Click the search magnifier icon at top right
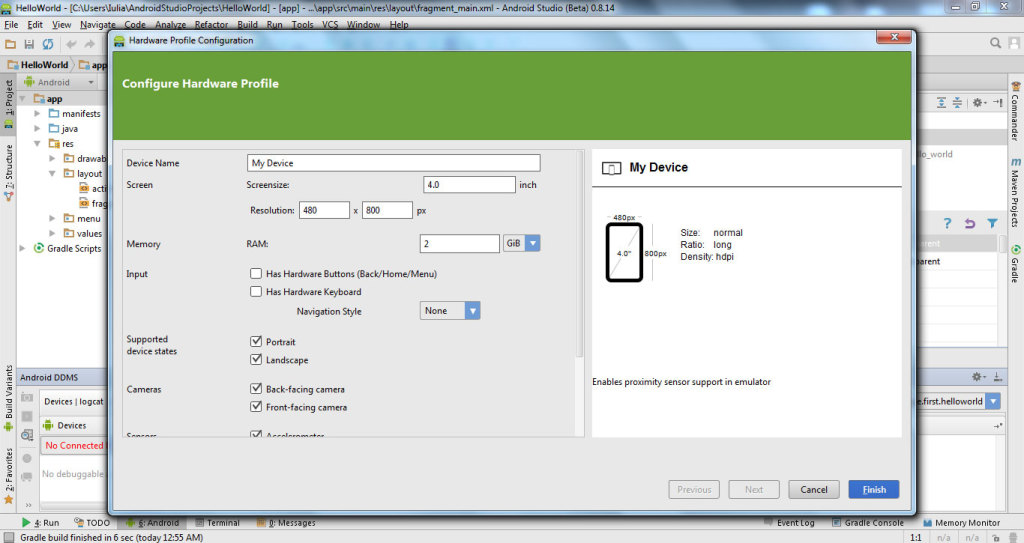Viewport: 1024px width, 543px height. pos(995,42)
